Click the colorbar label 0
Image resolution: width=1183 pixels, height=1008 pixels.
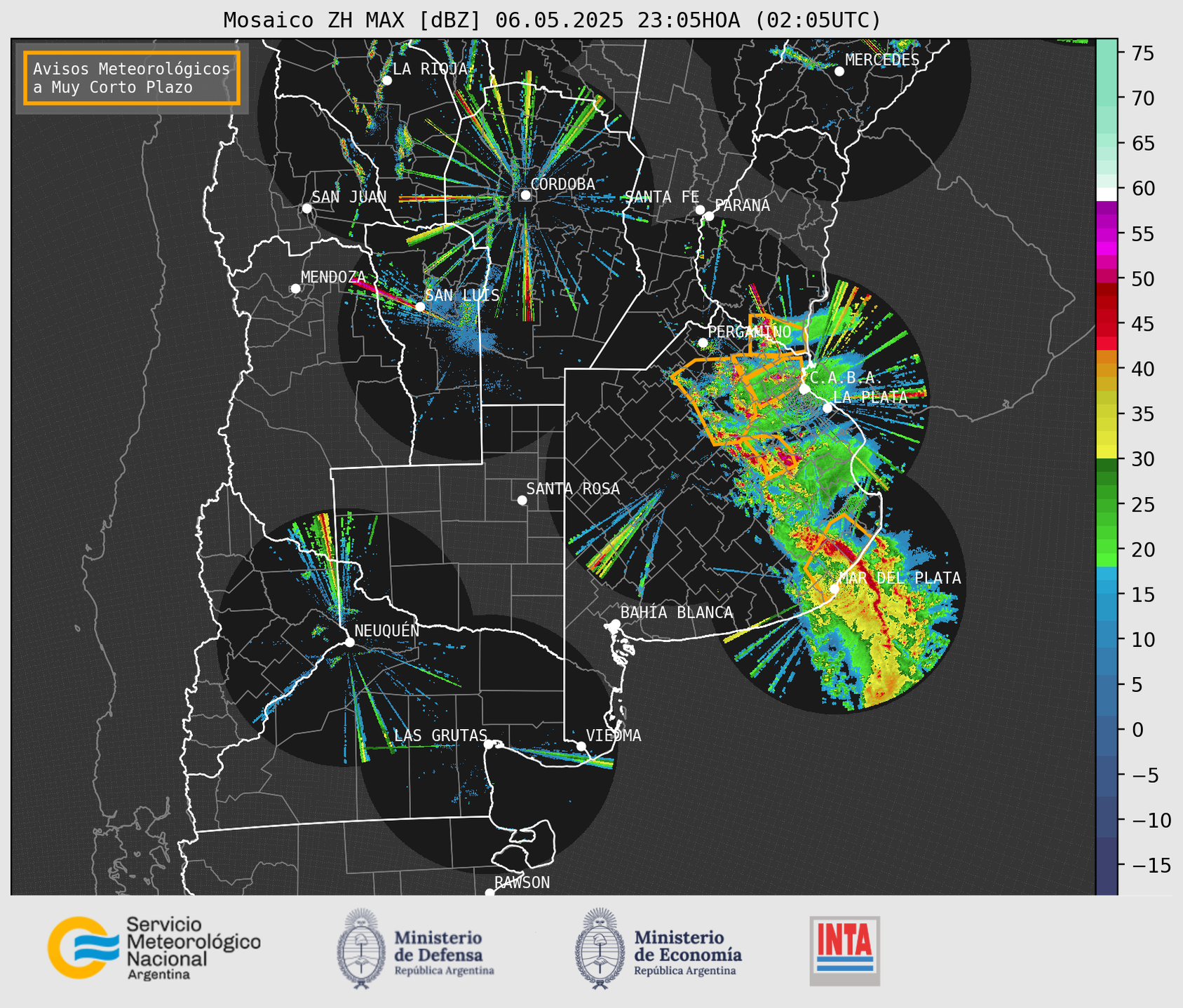coord(1137,730)
